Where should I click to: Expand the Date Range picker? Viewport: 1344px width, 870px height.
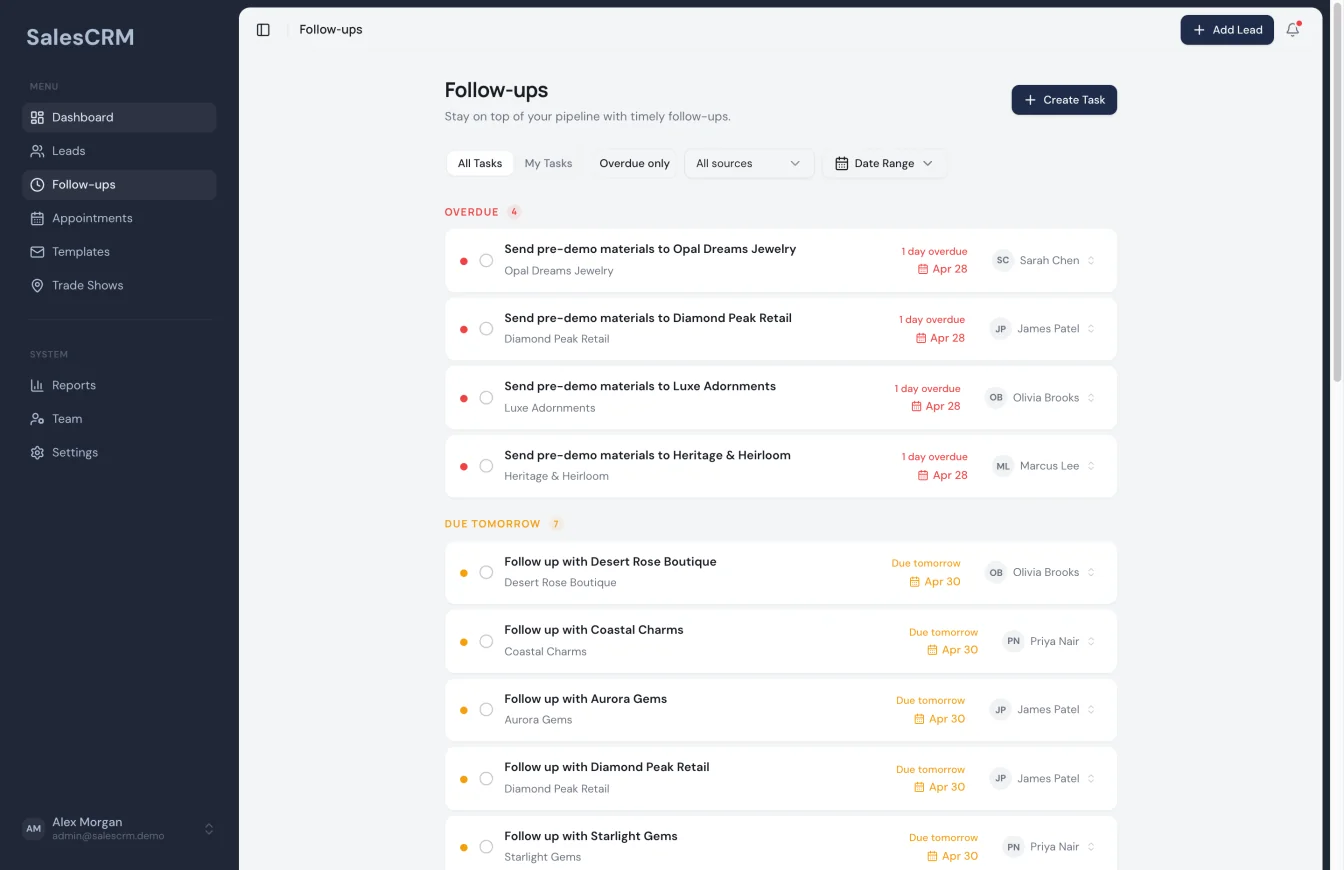884,163
